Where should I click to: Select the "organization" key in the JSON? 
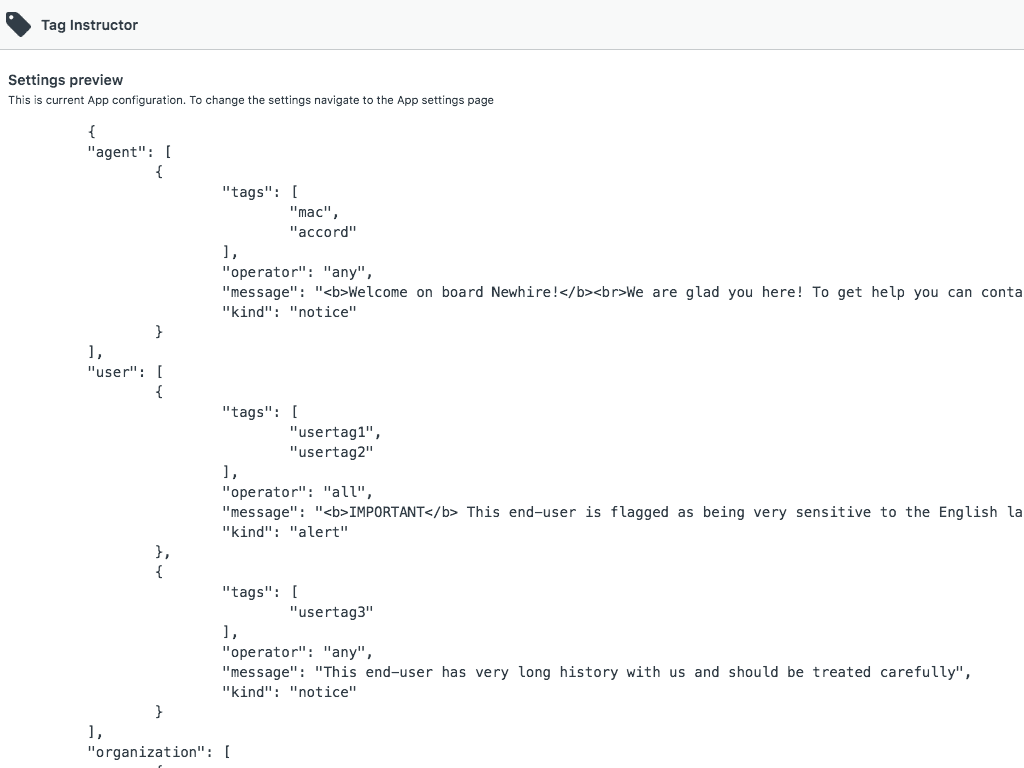click(146, 752)
